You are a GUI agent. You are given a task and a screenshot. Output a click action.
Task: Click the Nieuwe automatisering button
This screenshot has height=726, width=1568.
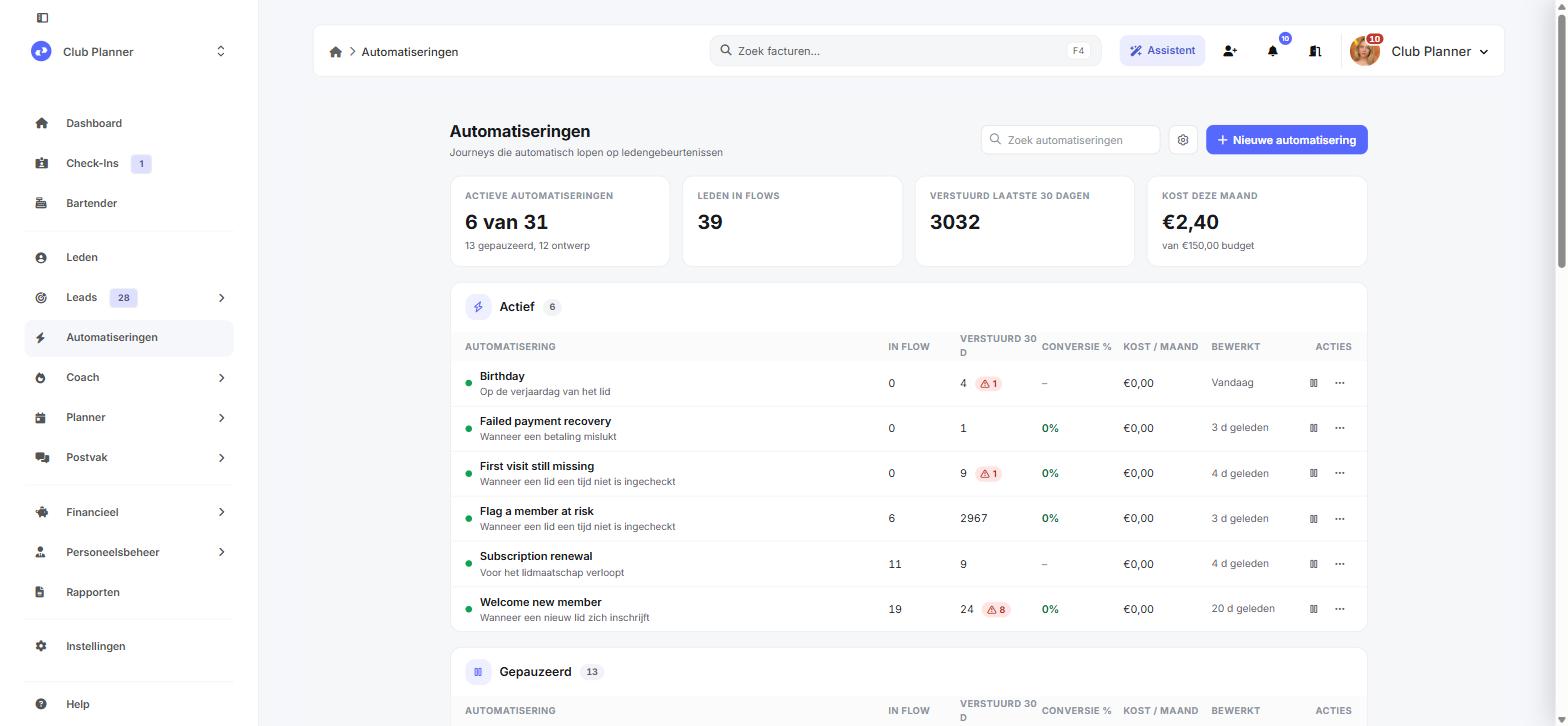(x=1287, y=140)
